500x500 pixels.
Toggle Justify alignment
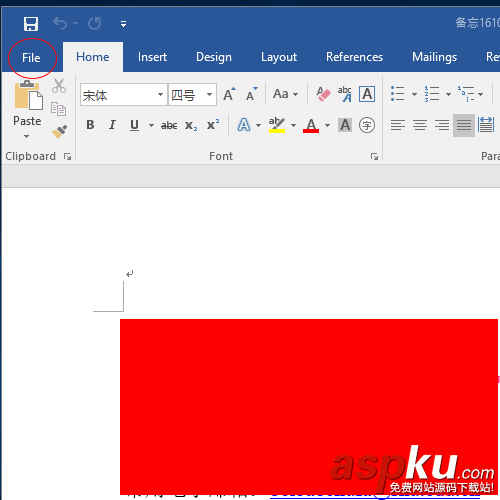point(464,125)
